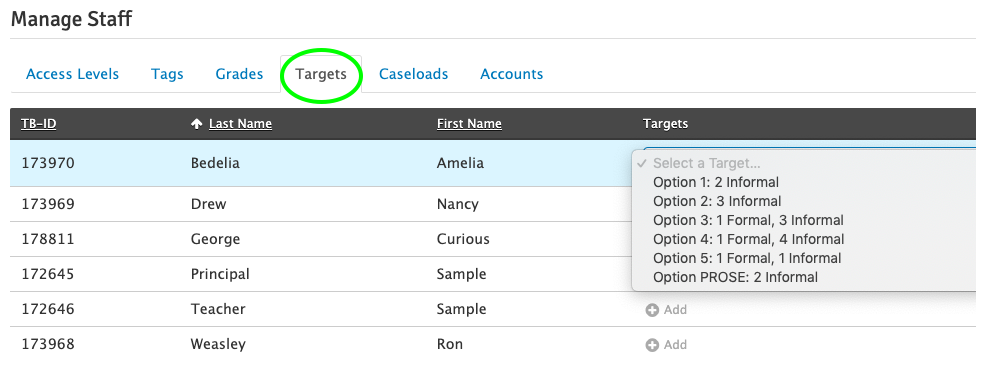
Task: Click last name Bedelia
Action: pyautogui.click(x=215, y=163)
